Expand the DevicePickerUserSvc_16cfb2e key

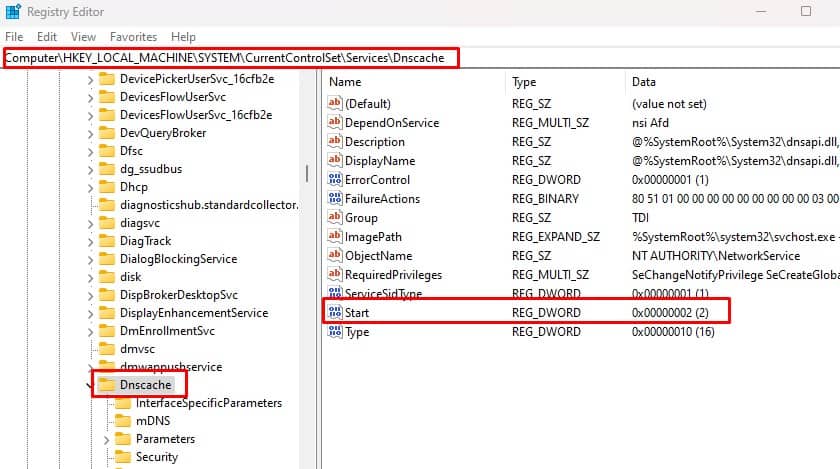90,80
